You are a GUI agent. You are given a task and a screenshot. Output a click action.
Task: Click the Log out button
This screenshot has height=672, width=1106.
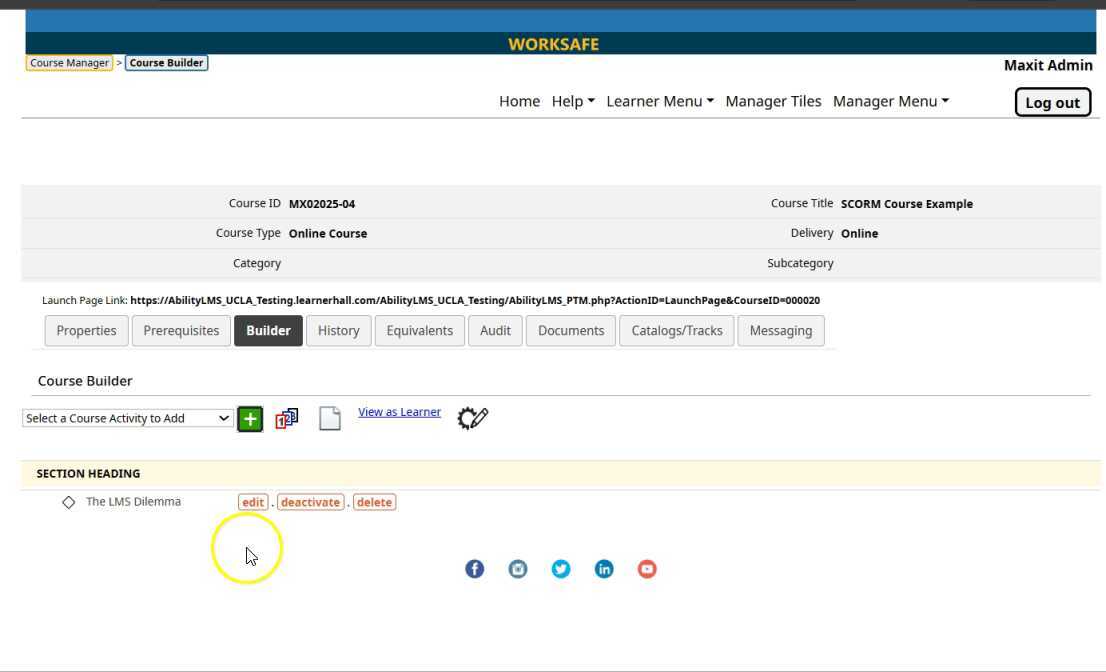1052,102
